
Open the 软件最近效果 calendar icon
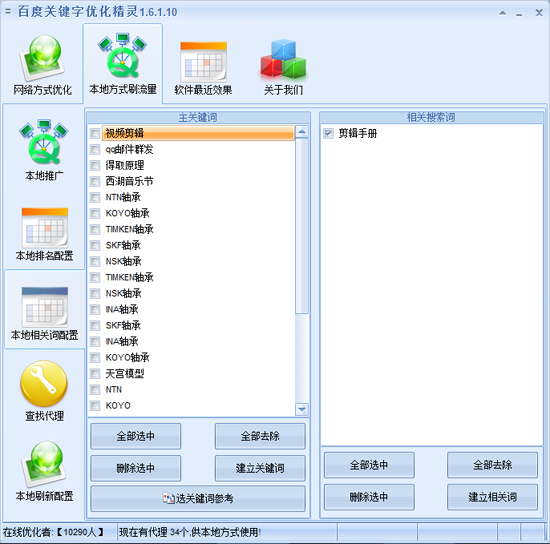point(203,62)
